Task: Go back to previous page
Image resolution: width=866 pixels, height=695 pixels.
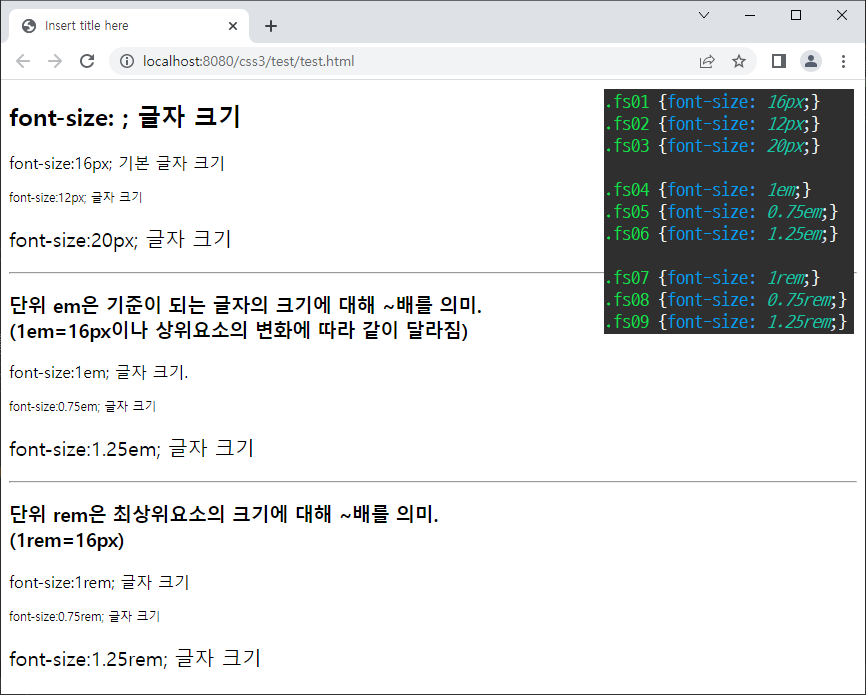Action: click(x=23, y=61)
